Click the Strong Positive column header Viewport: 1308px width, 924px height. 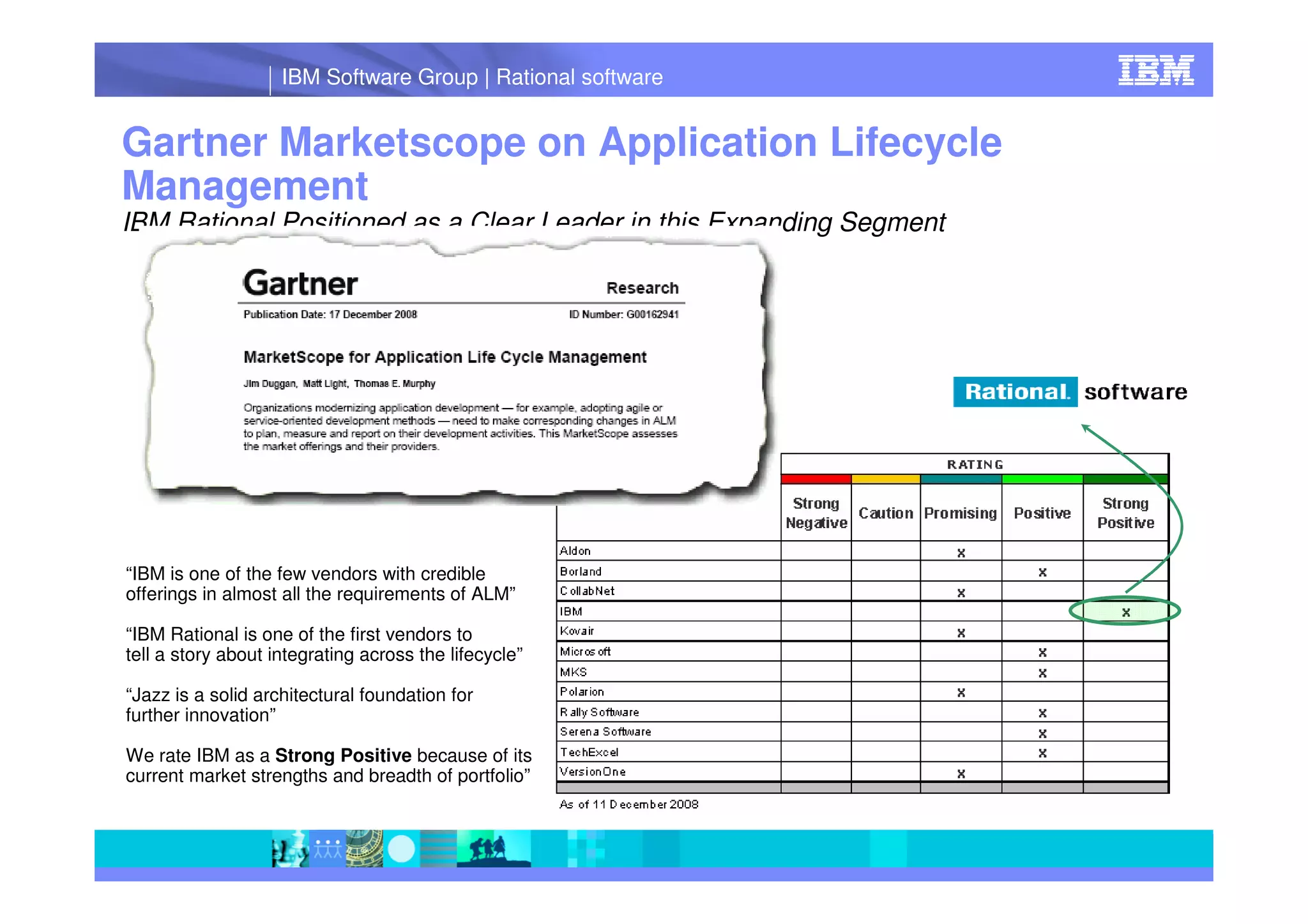(x=1125, y=513)
